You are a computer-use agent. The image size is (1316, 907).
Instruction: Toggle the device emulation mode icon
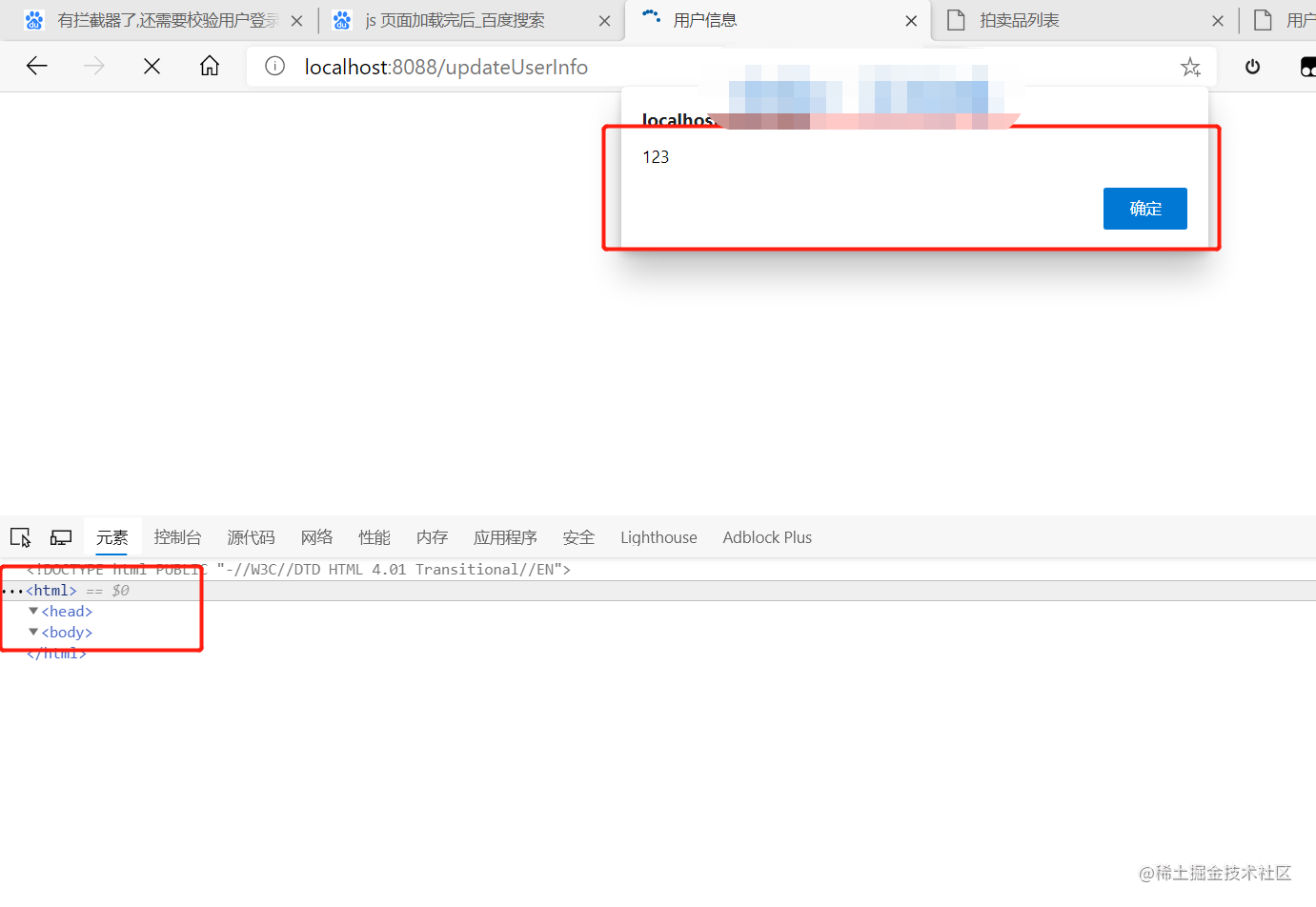point(60,536)
